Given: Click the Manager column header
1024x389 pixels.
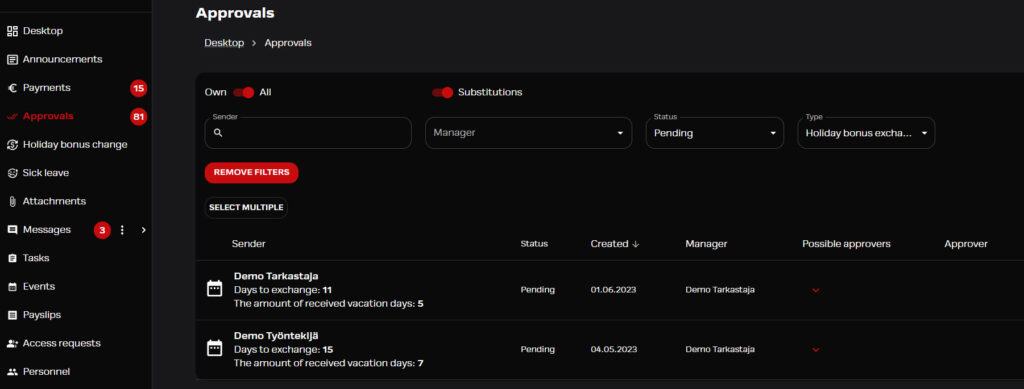Looking at the screenshot, I should pyautogui.click(x=706, y=243).
